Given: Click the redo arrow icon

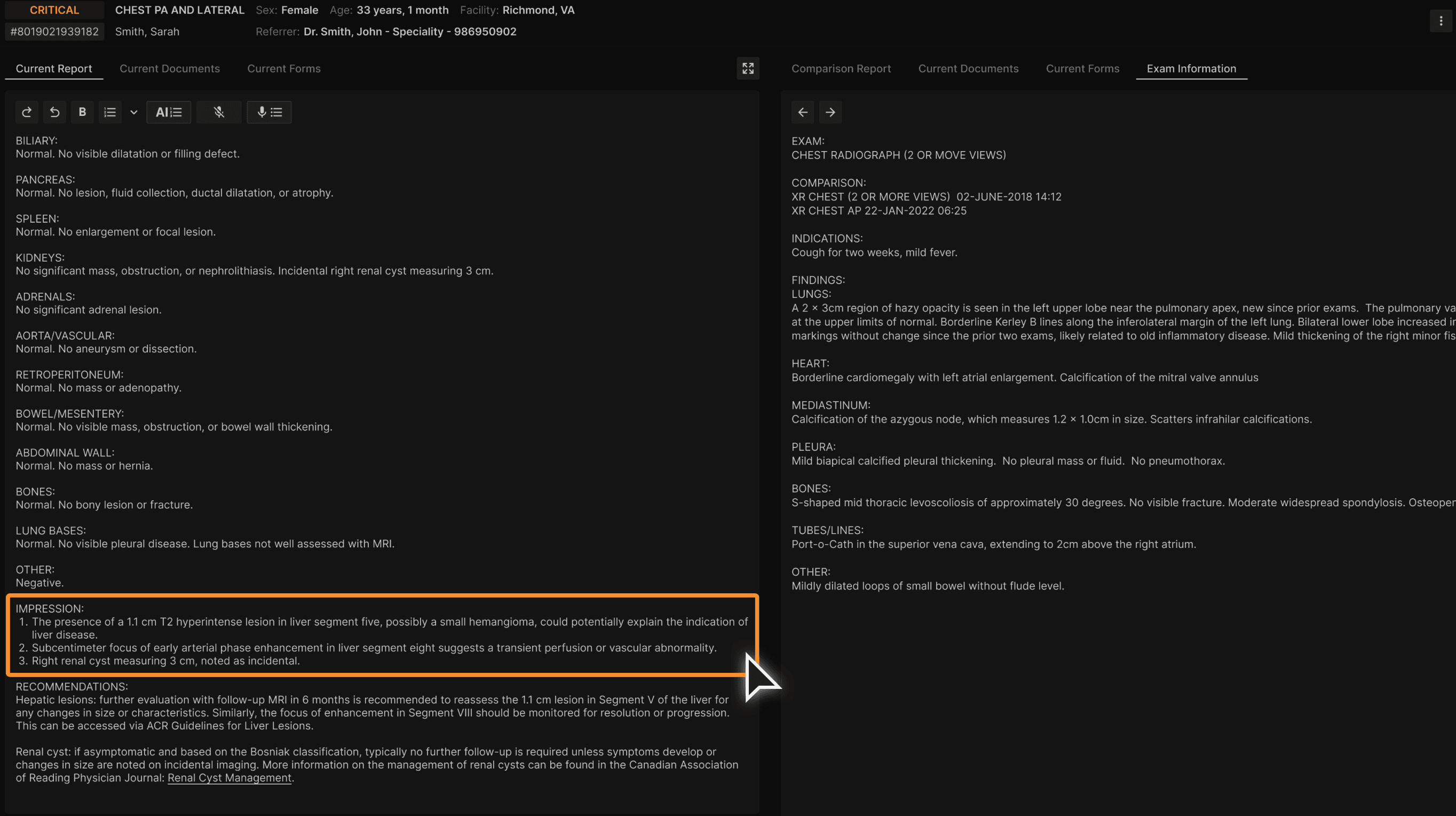Looking at the screenshot, I should [27, 112].
